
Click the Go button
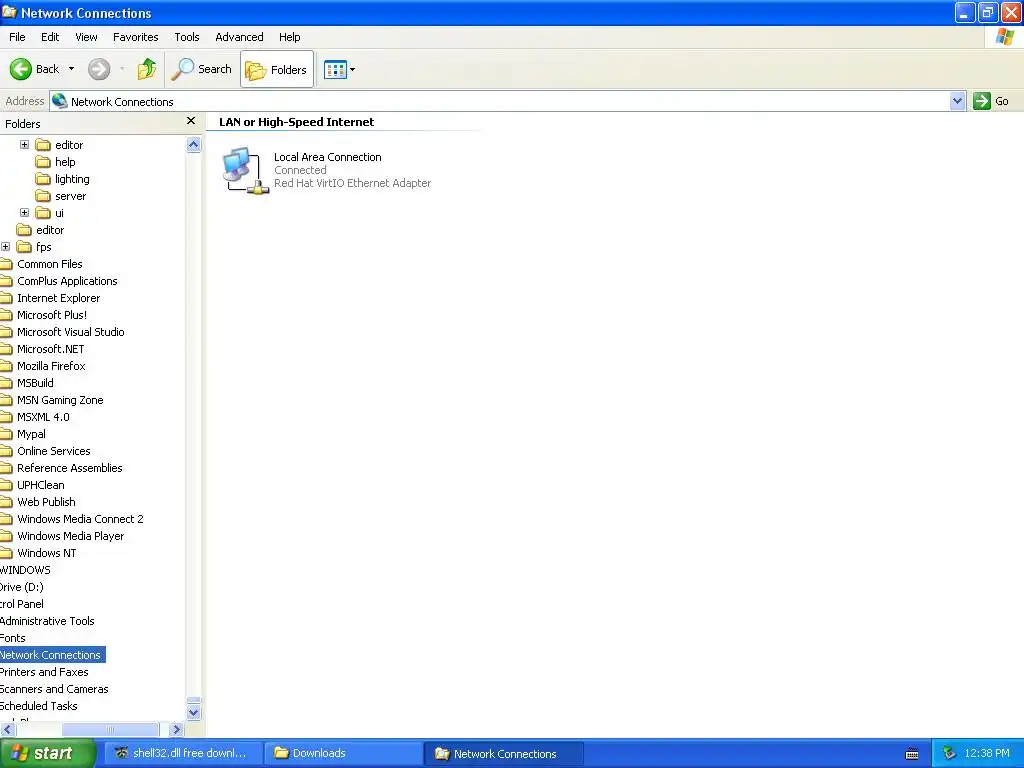coord(992,101)
